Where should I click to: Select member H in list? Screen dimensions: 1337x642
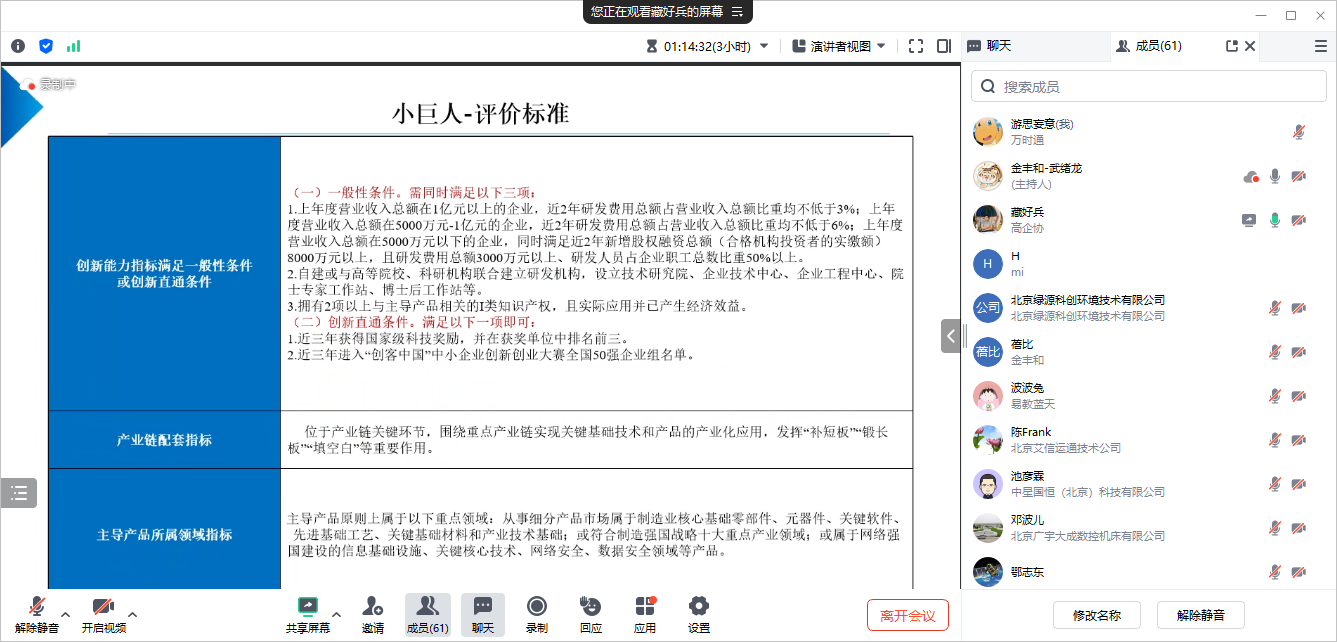click(1149, 264)
